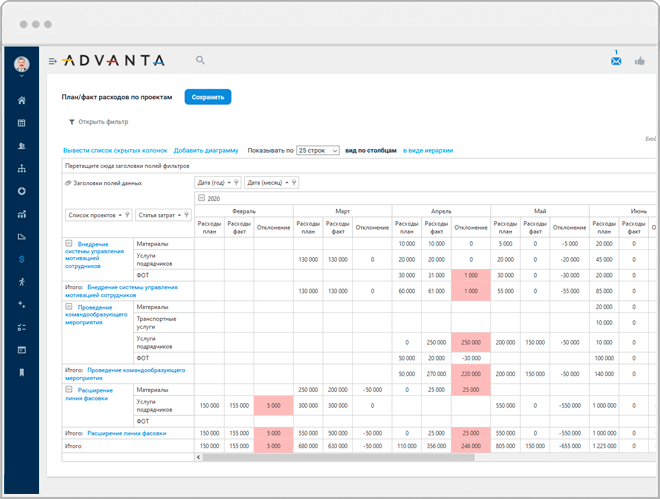660x499 pixels.
Task: Collapse the 2020 year group
Action: 201,198
